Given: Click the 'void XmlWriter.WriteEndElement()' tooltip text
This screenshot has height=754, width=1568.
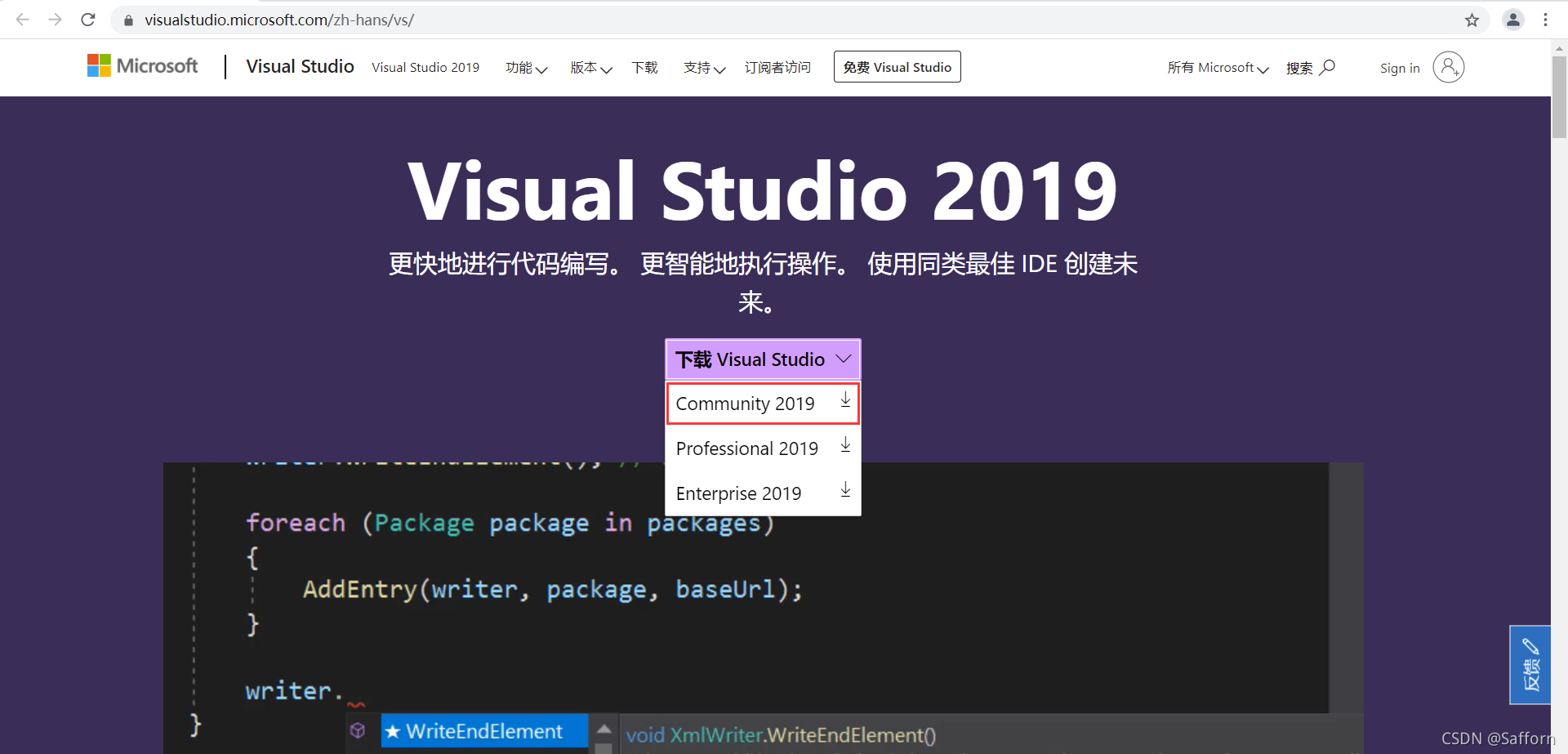Looking at the screenshot, I should point(781,735).
